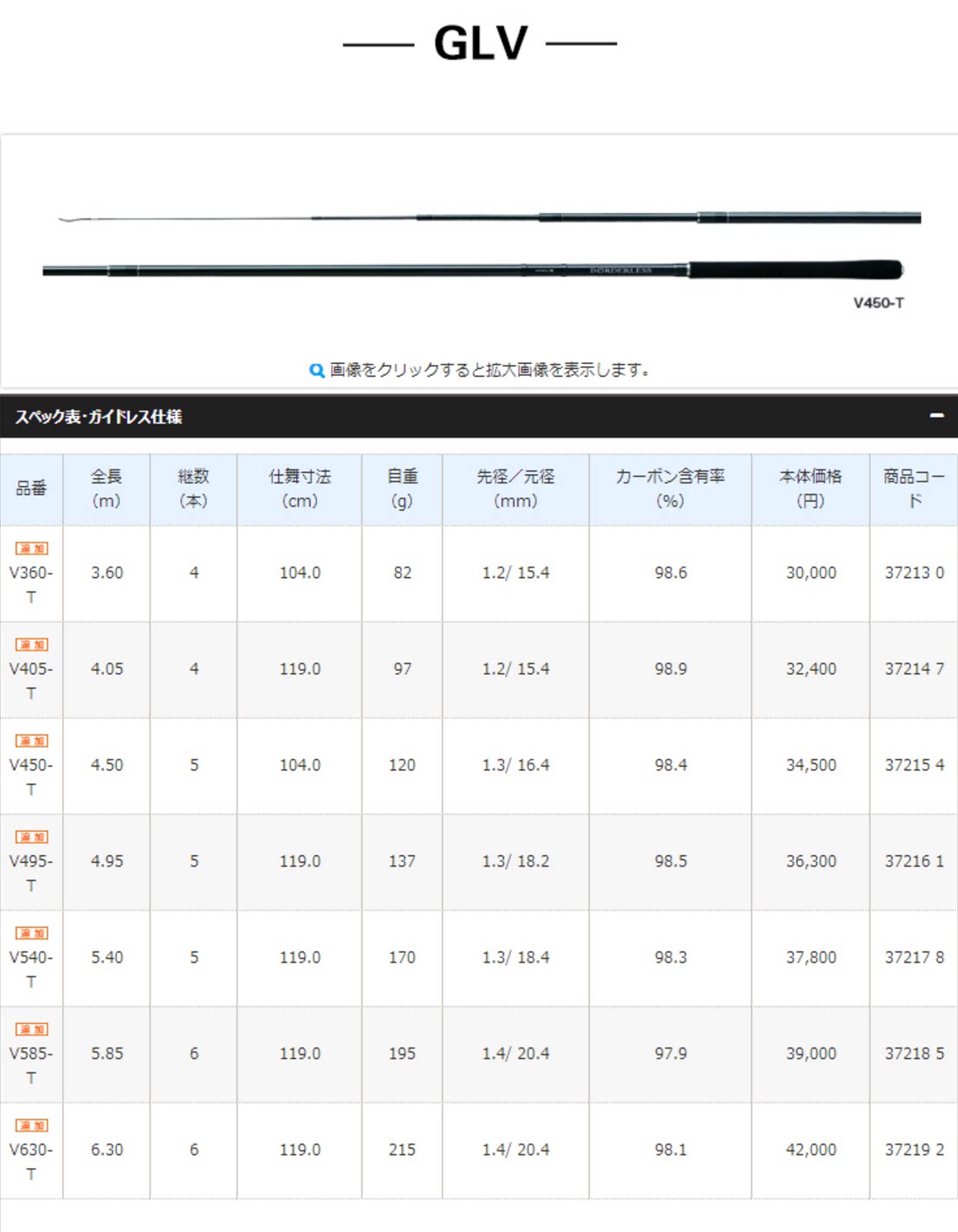Click the diameter value 1.3/ 18.4
The image size is (958, 1232).
515,957
